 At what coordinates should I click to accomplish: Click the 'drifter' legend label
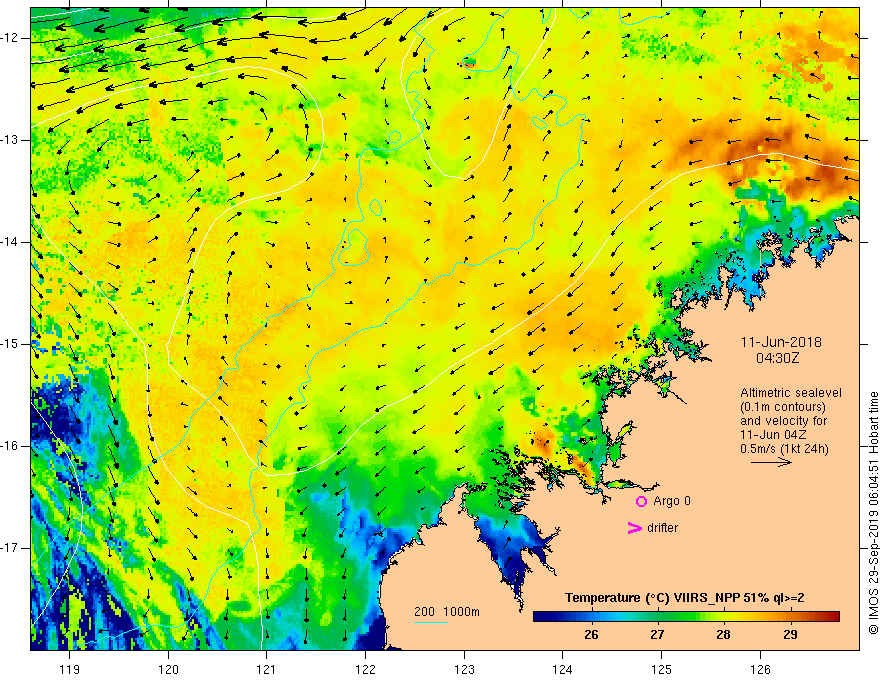tap(662, 528)
